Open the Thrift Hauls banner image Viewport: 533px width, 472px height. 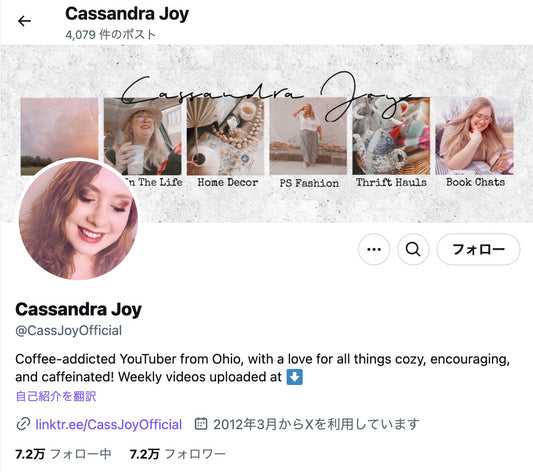(x=391, y=136)
